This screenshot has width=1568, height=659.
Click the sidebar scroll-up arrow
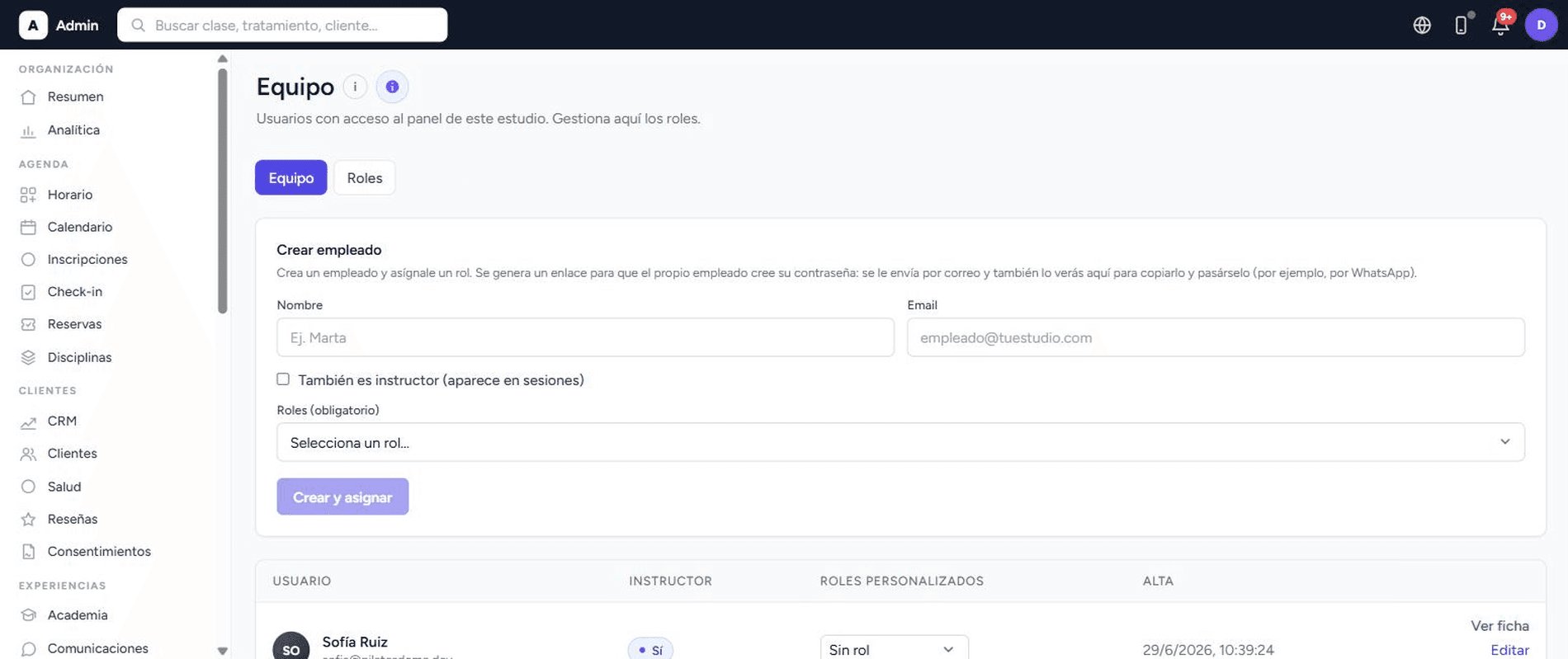tap(222, 59)
